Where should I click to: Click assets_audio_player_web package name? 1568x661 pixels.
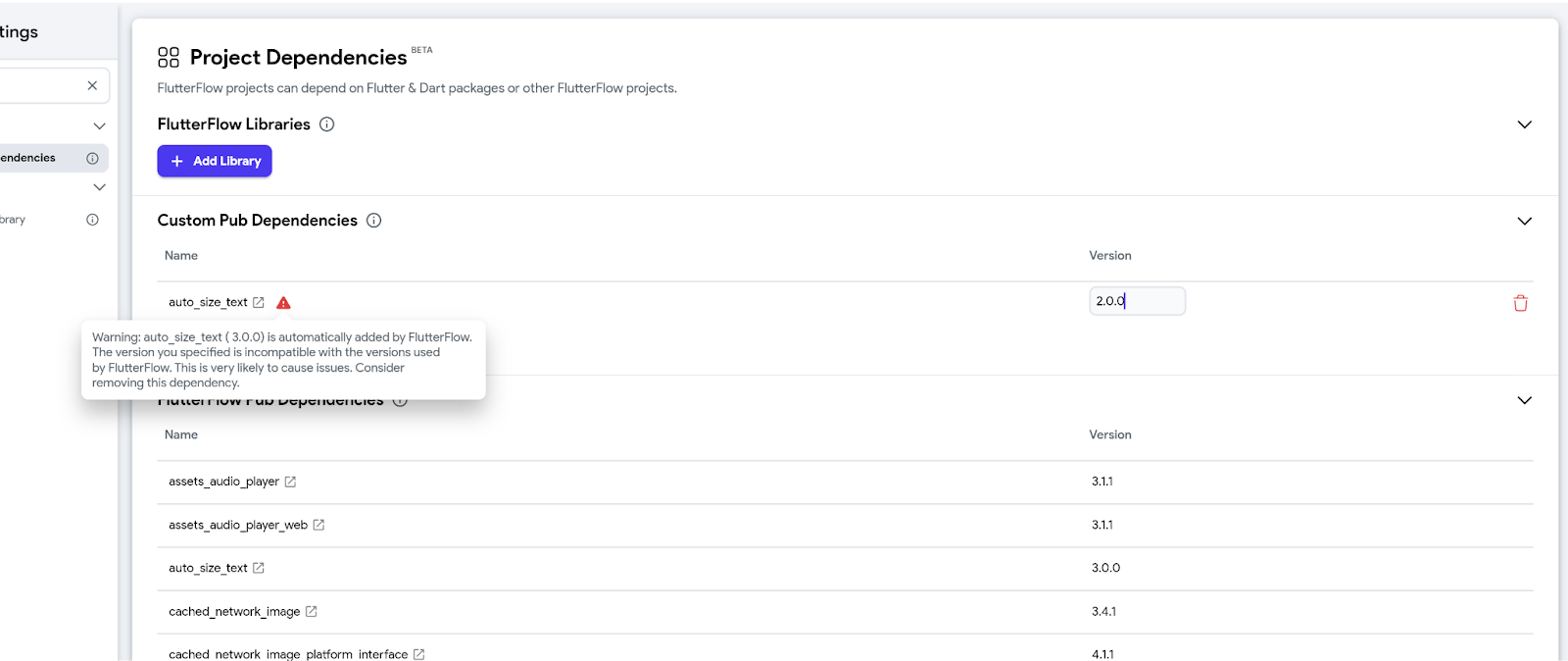coord(238,526)
